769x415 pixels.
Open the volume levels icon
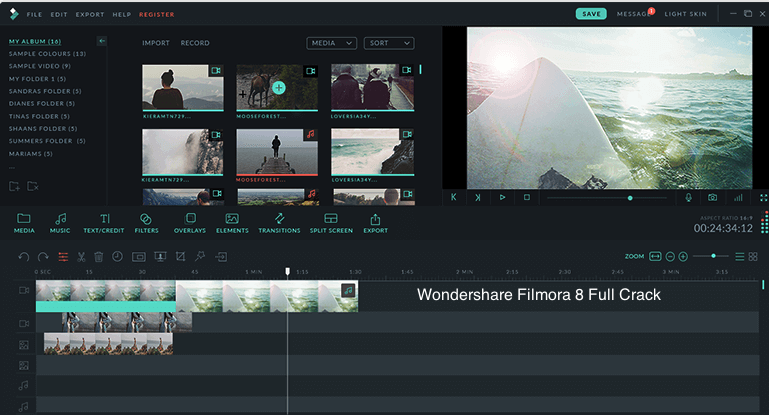point(738,197)
